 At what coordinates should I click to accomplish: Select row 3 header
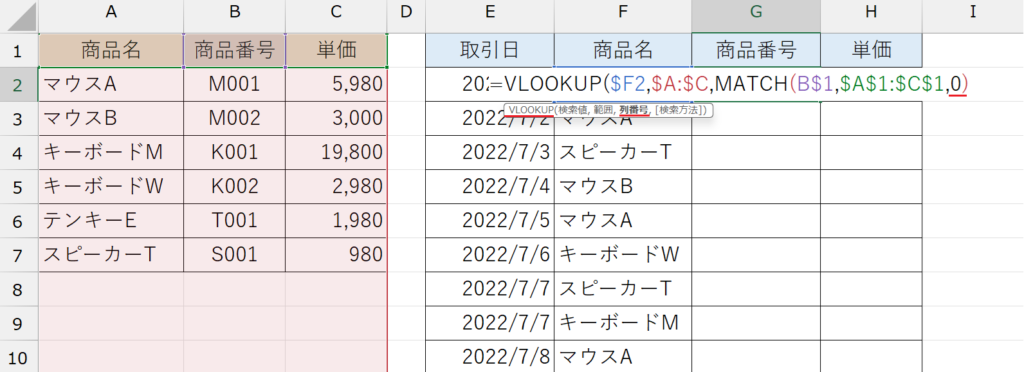tap(19, 118)
